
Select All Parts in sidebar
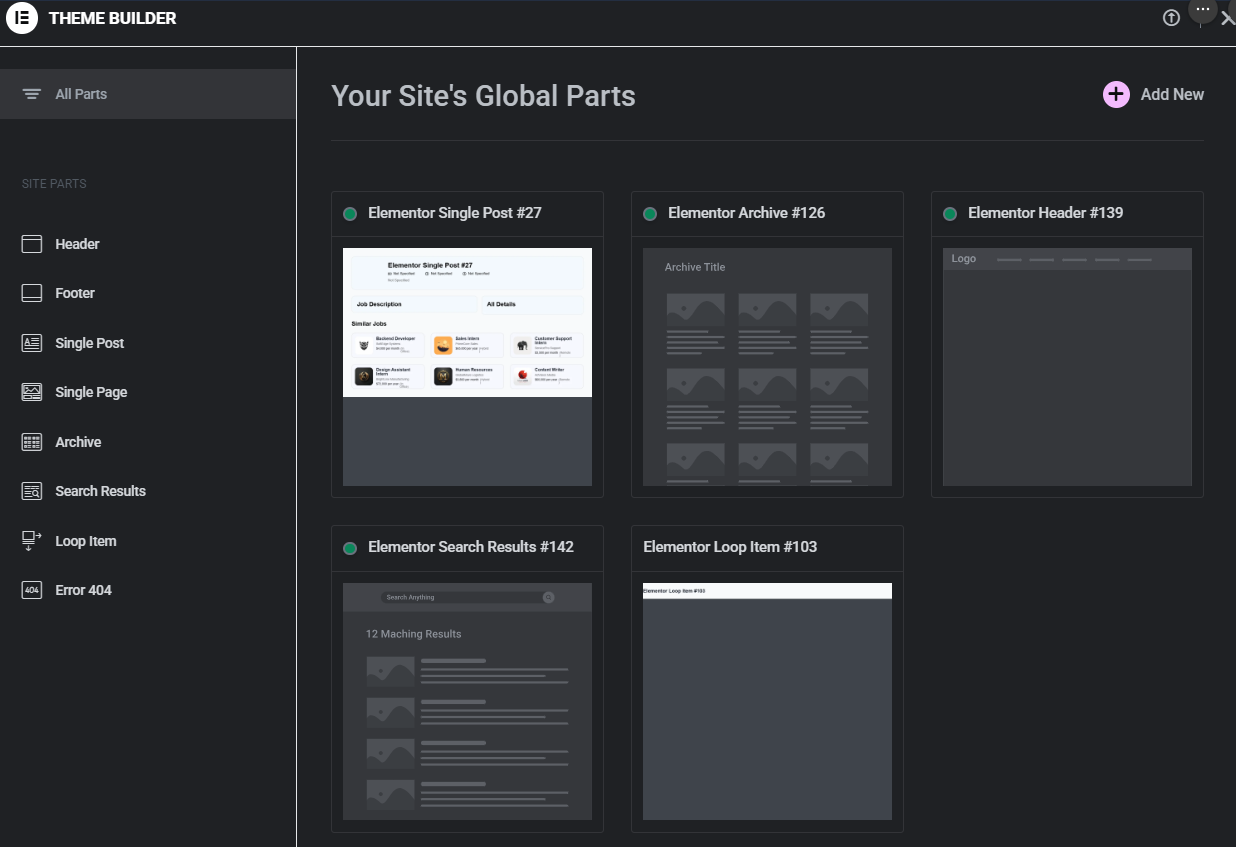click(x=148, y=94)
